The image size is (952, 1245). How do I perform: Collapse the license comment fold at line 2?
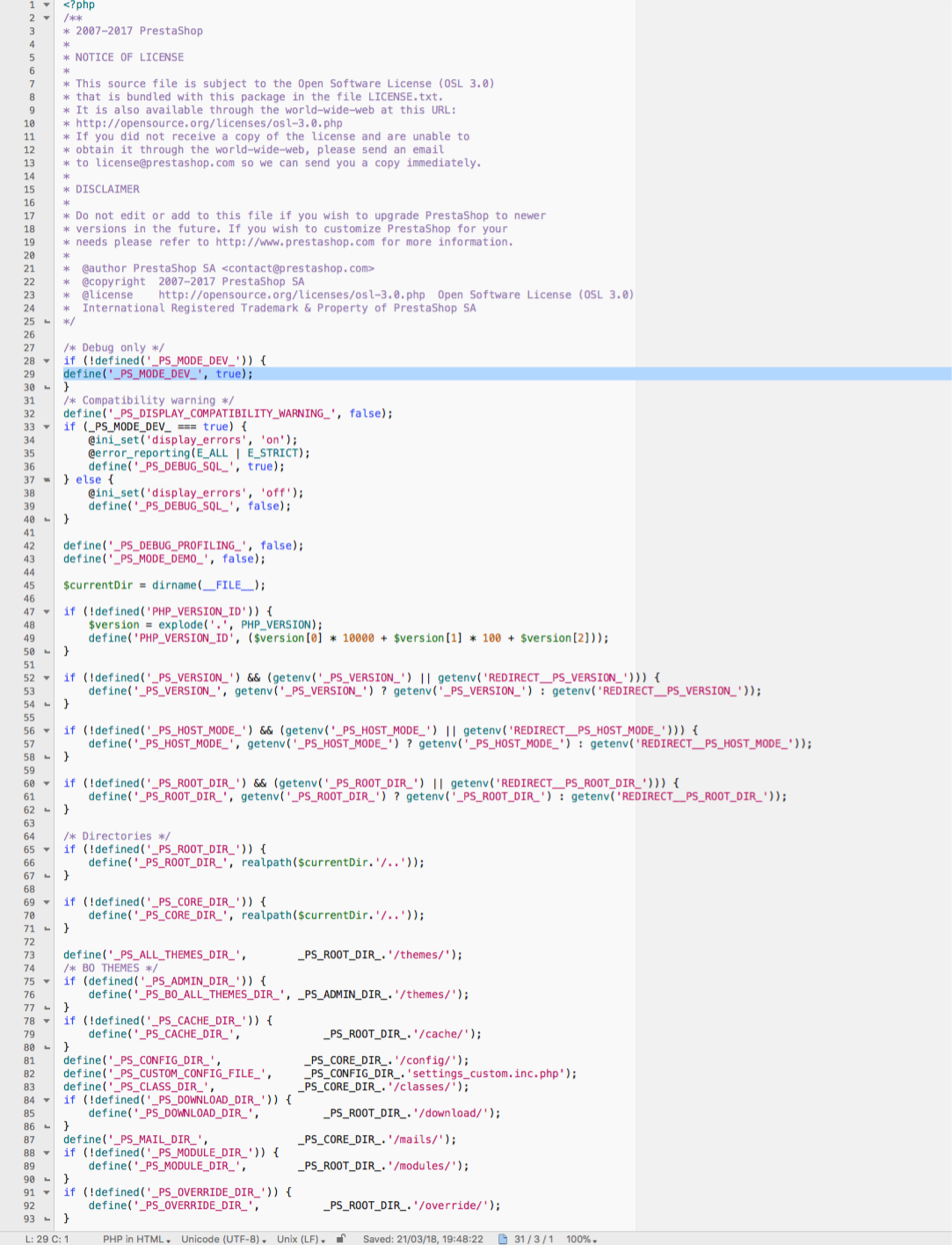pos(47,18)
